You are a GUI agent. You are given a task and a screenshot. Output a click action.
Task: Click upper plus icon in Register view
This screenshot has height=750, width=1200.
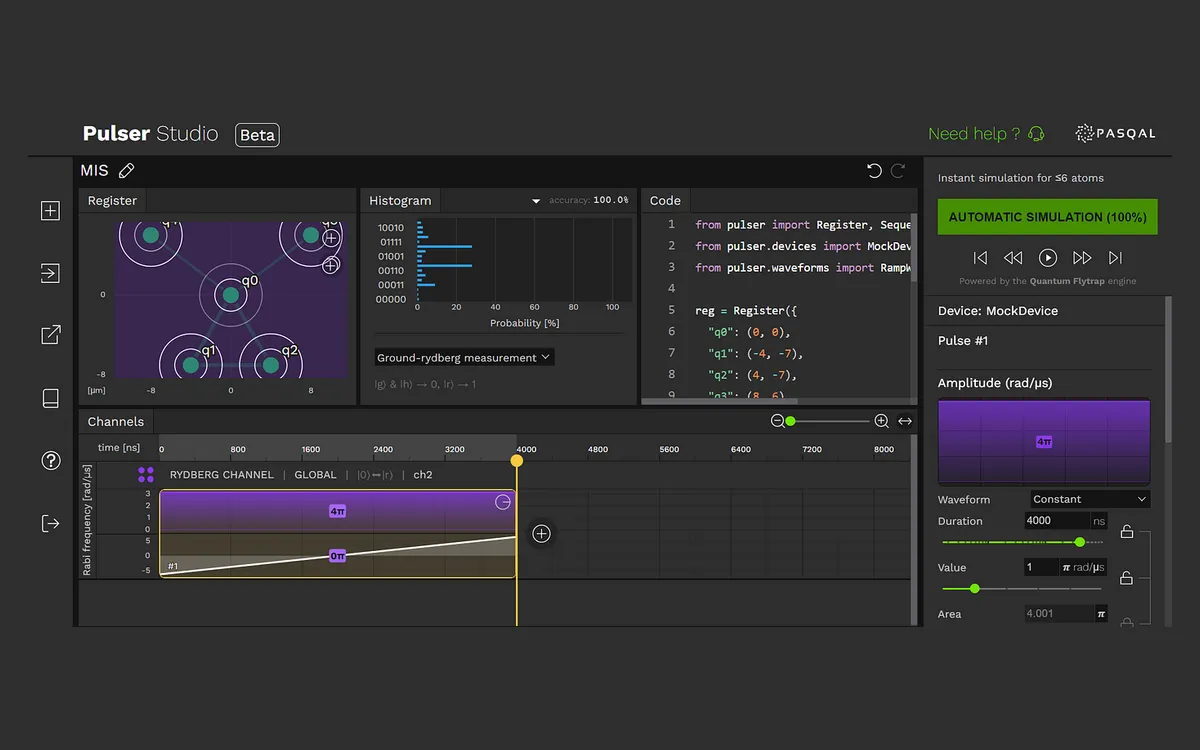click(x=331, y=238)
